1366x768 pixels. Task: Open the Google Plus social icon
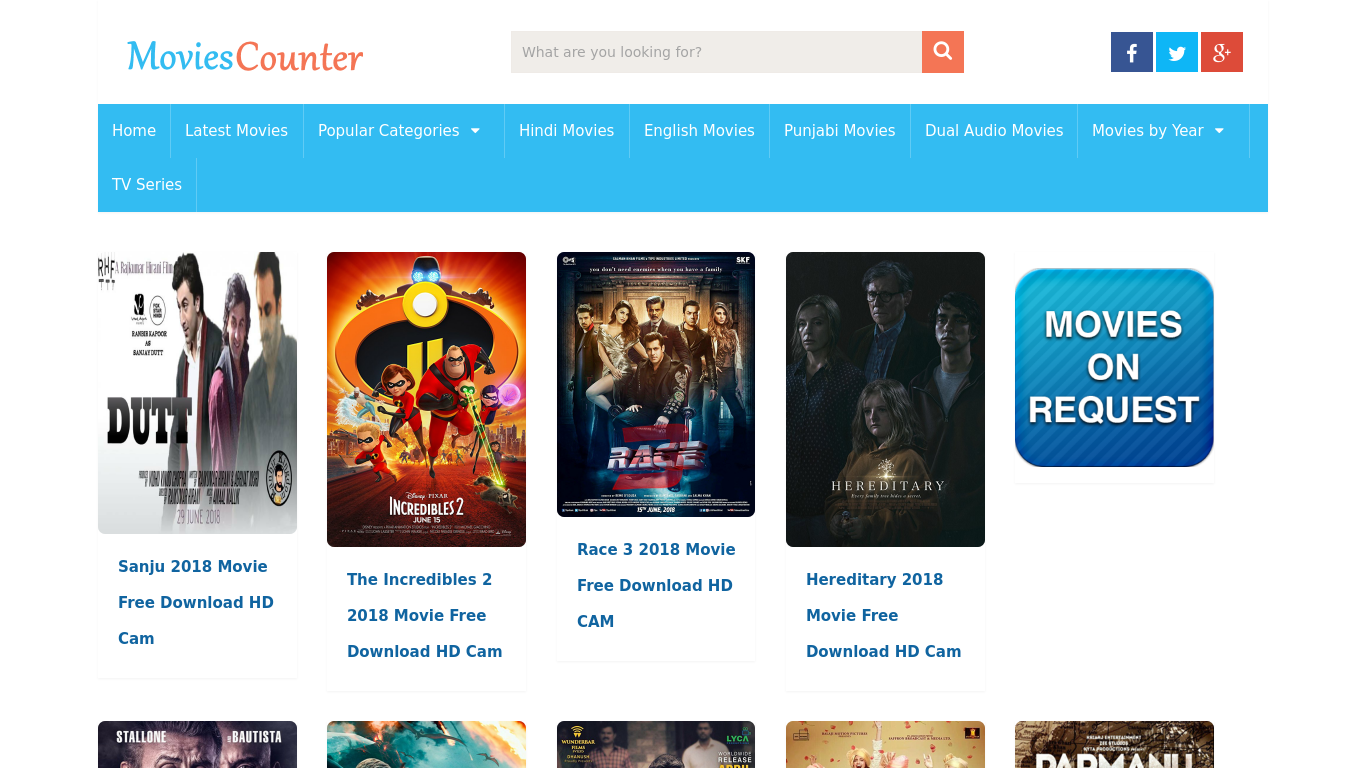[1222, 52]
